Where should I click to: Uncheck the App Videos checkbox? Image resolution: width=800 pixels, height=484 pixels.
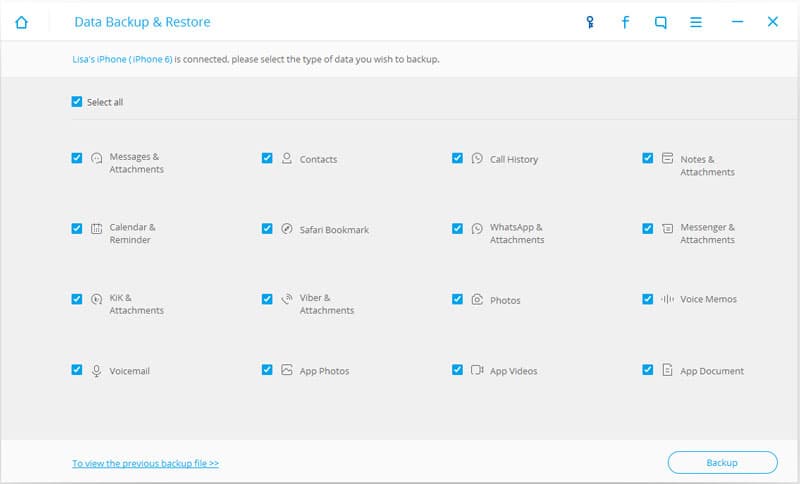(x=457, y=370)
